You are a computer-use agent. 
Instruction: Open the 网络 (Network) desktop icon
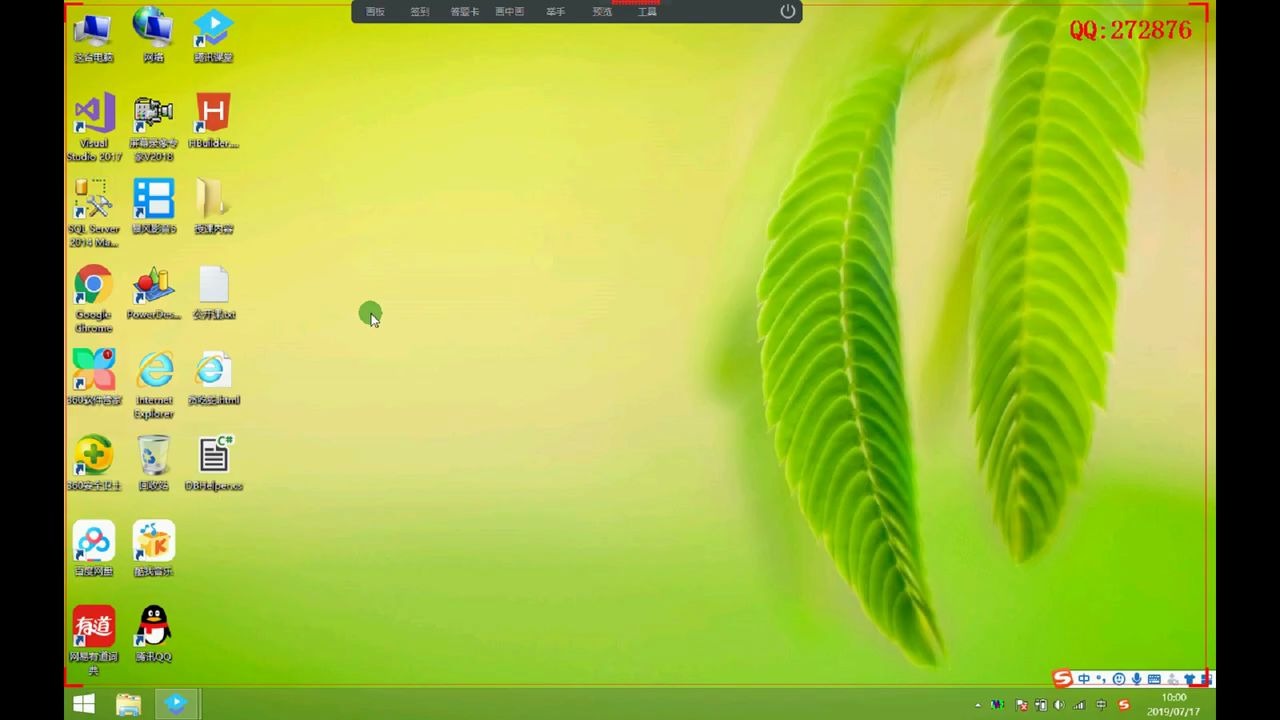pyautogui.click(x=153, y=37)
